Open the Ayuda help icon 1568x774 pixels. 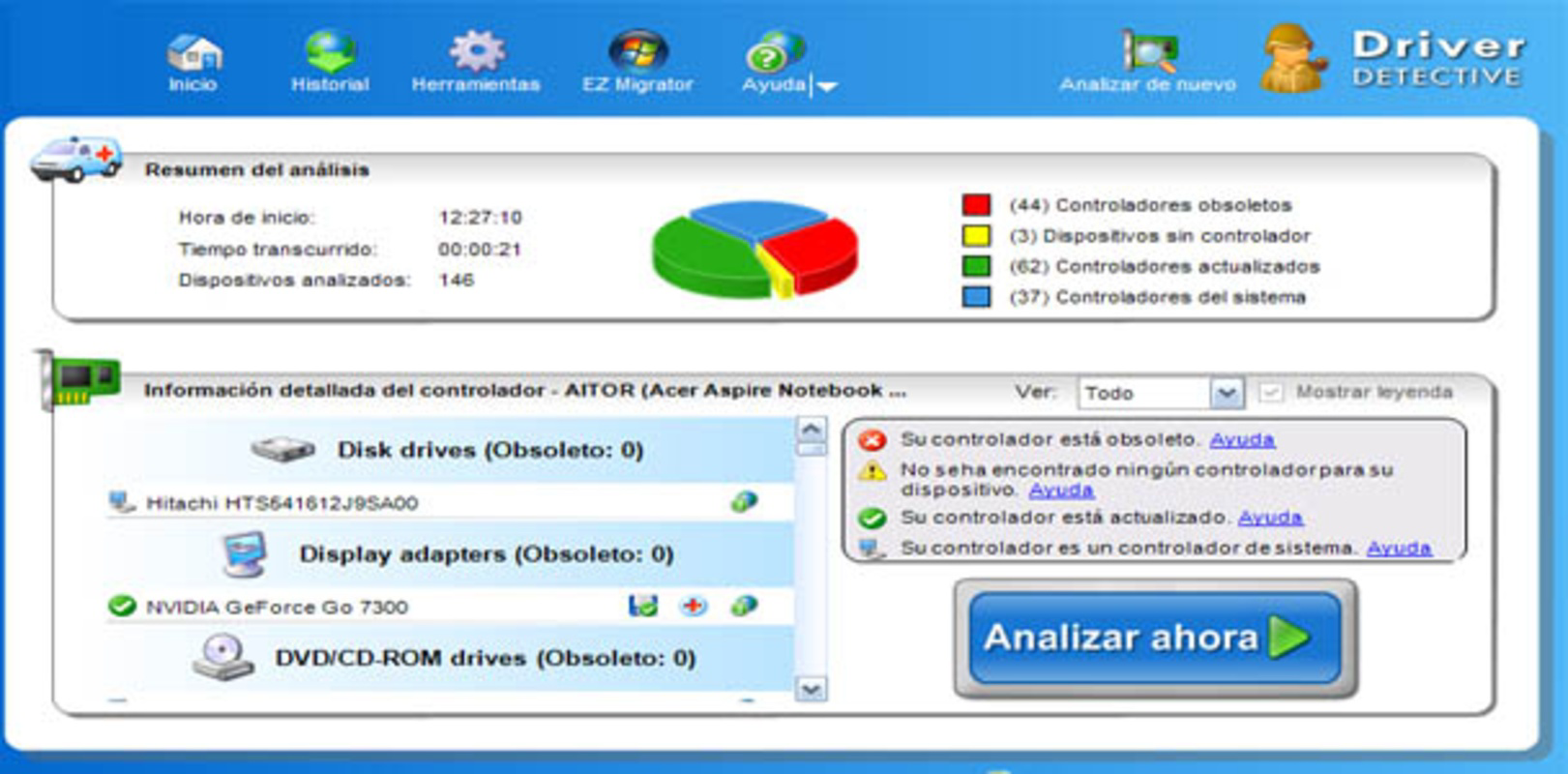pyautogui.click(x=775, y=51)
